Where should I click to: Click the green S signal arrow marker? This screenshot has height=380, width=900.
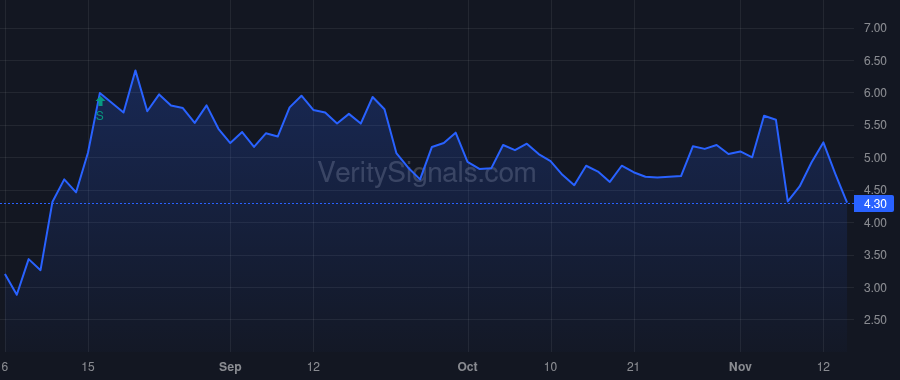100,102
